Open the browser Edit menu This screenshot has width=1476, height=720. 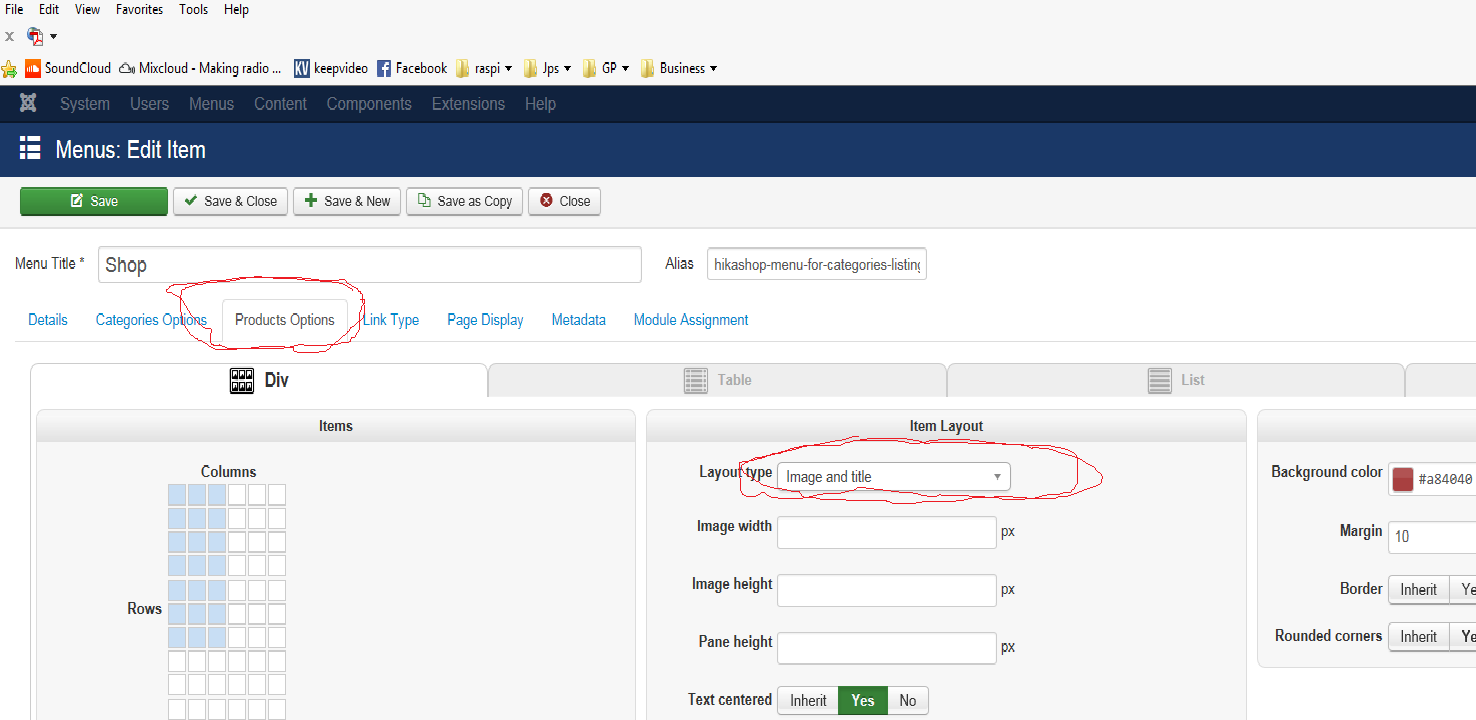coord(49,9)
